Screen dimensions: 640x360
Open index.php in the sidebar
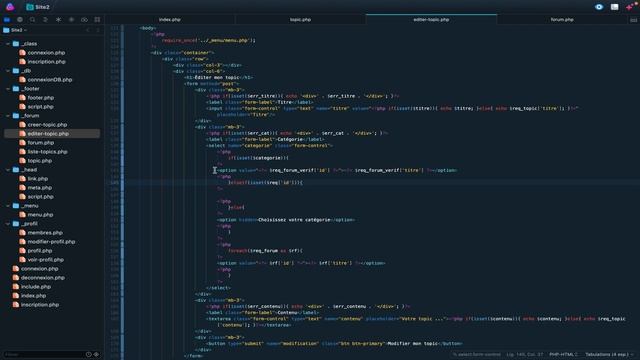pos(33,296)
